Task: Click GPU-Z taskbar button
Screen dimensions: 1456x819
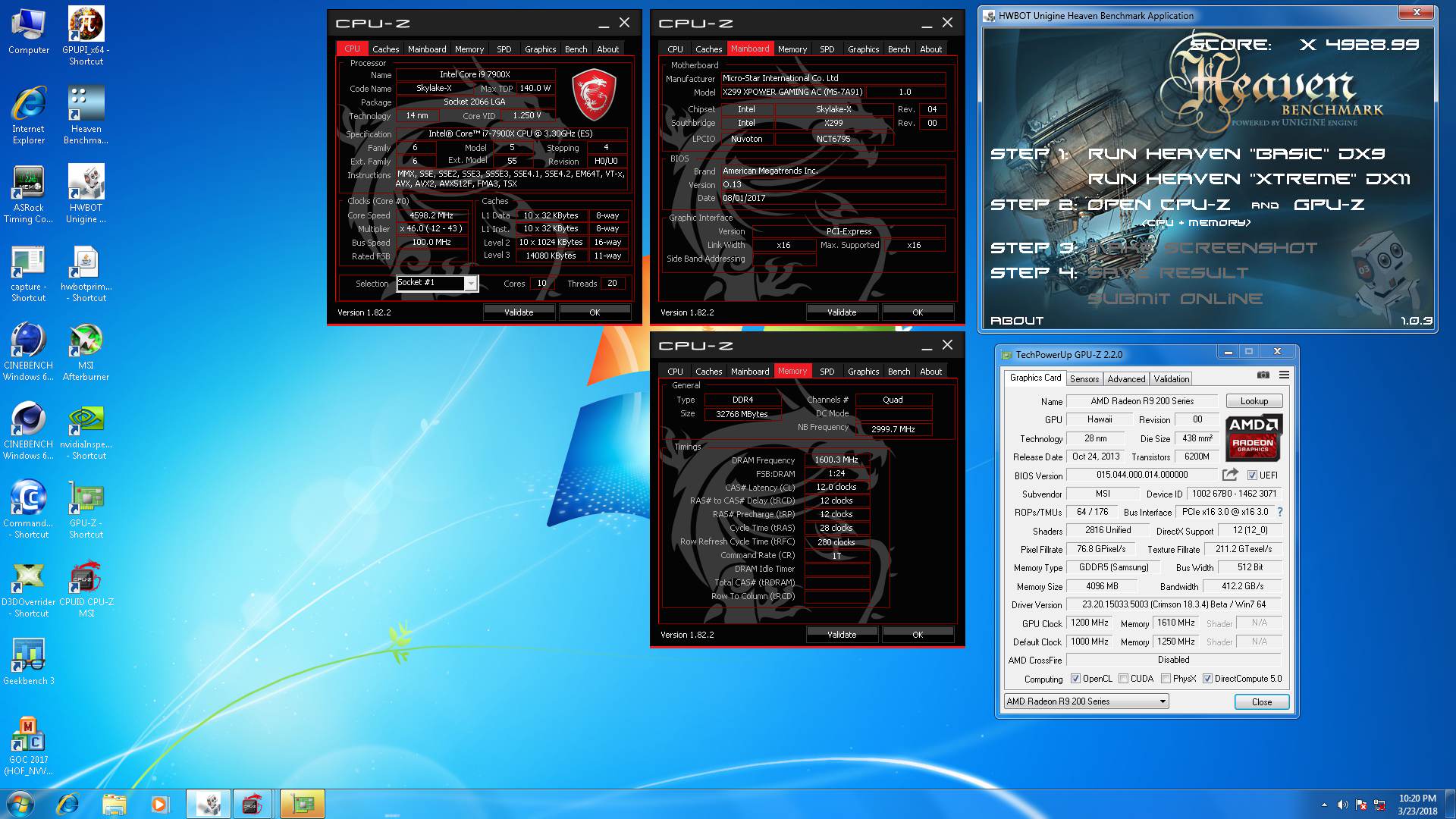Action: (x=303, y=804)
